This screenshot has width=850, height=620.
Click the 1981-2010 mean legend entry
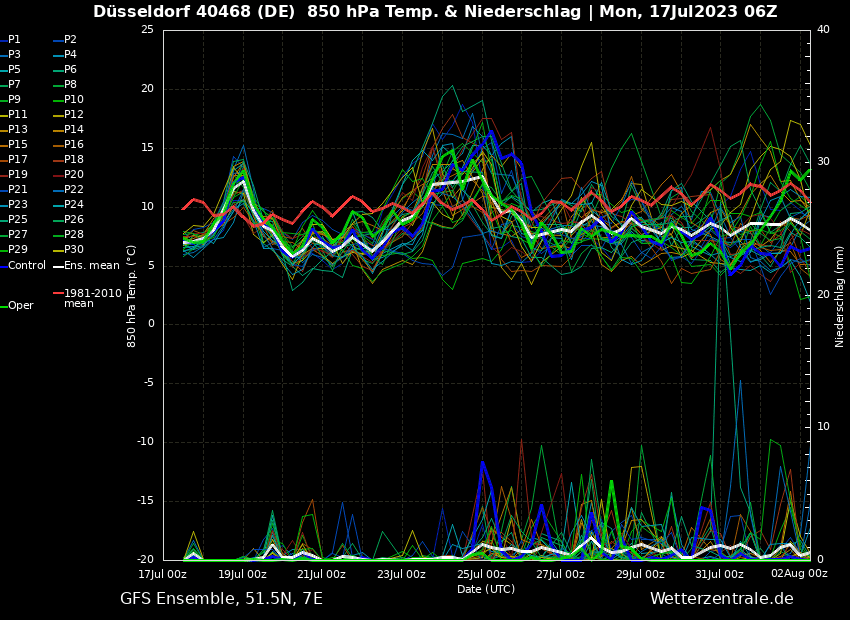coord(92,298)
